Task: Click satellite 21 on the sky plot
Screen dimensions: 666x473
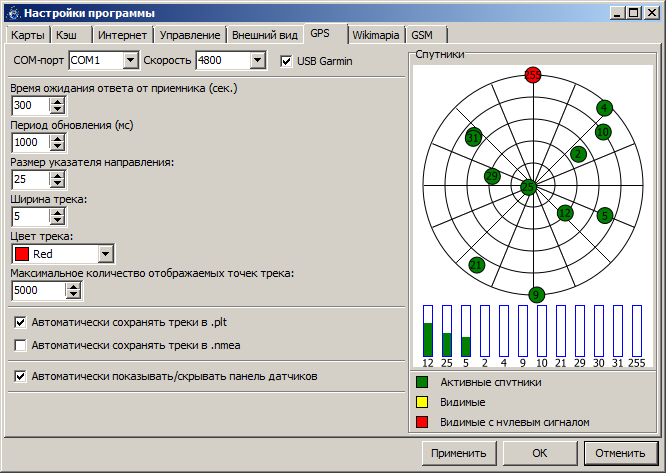Action: click(477, 265)
